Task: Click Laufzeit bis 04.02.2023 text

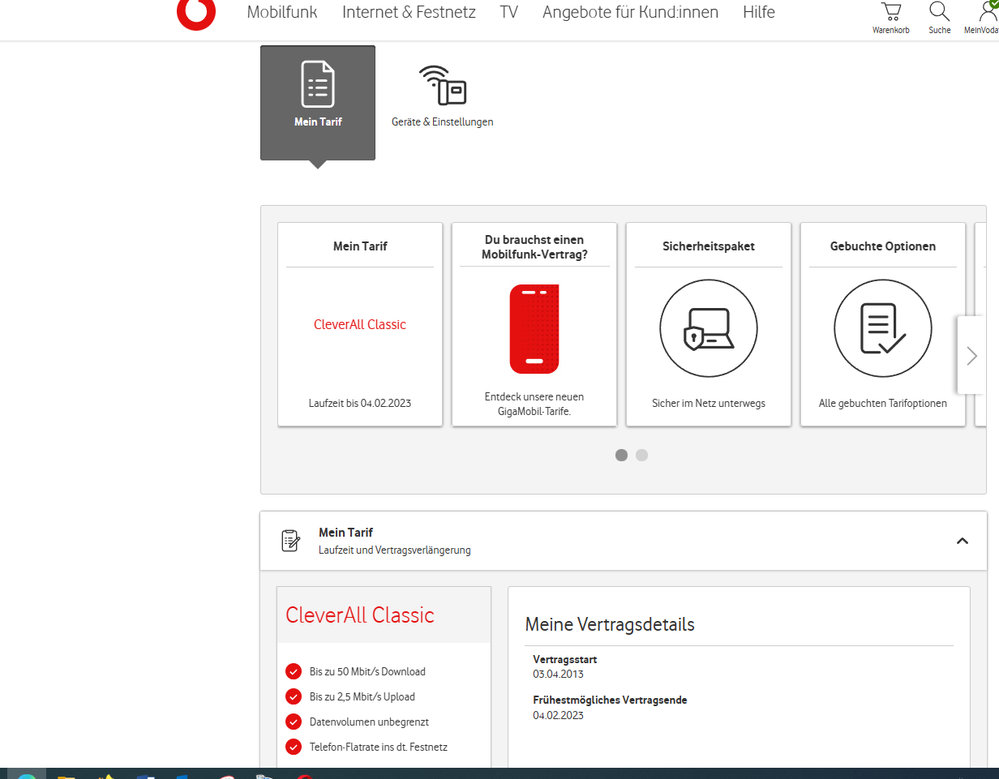Action: coord(359,403)
